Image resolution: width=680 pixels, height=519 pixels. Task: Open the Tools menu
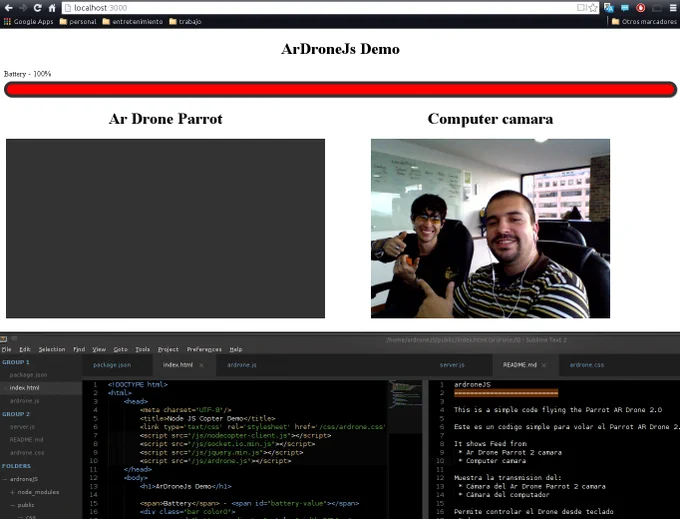(143, 349)
